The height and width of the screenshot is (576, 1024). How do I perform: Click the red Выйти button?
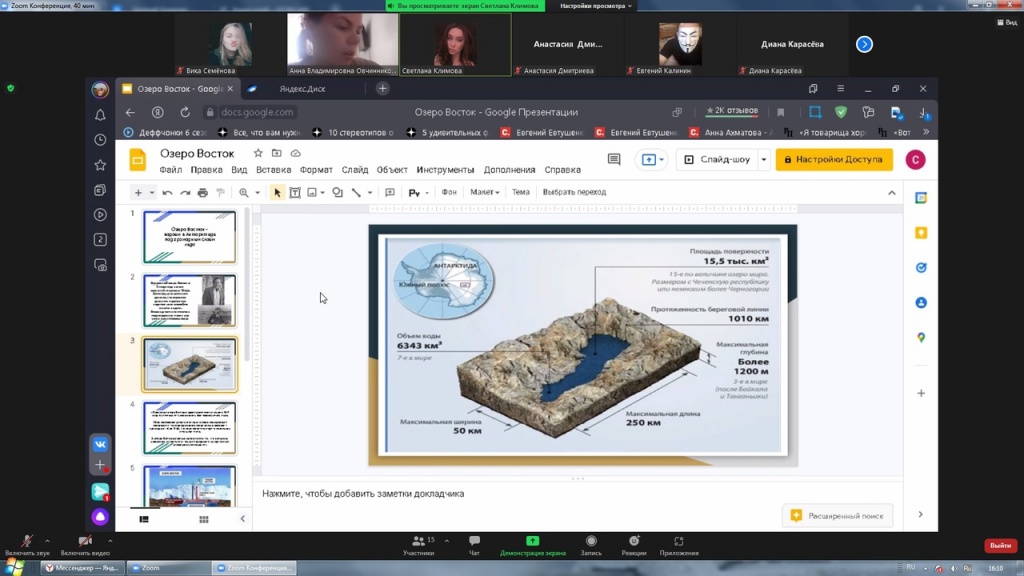(999, 546)
